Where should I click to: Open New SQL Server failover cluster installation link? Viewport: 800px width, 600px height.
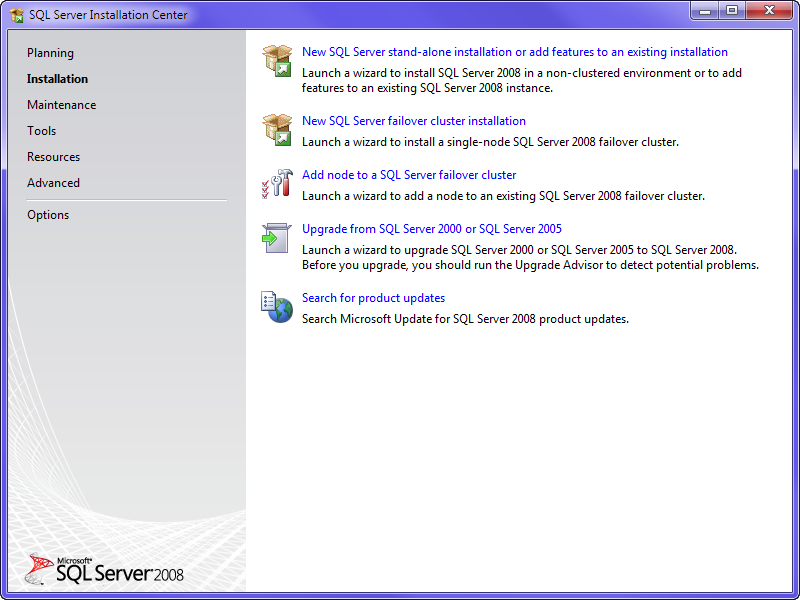[x=413, y=120]
